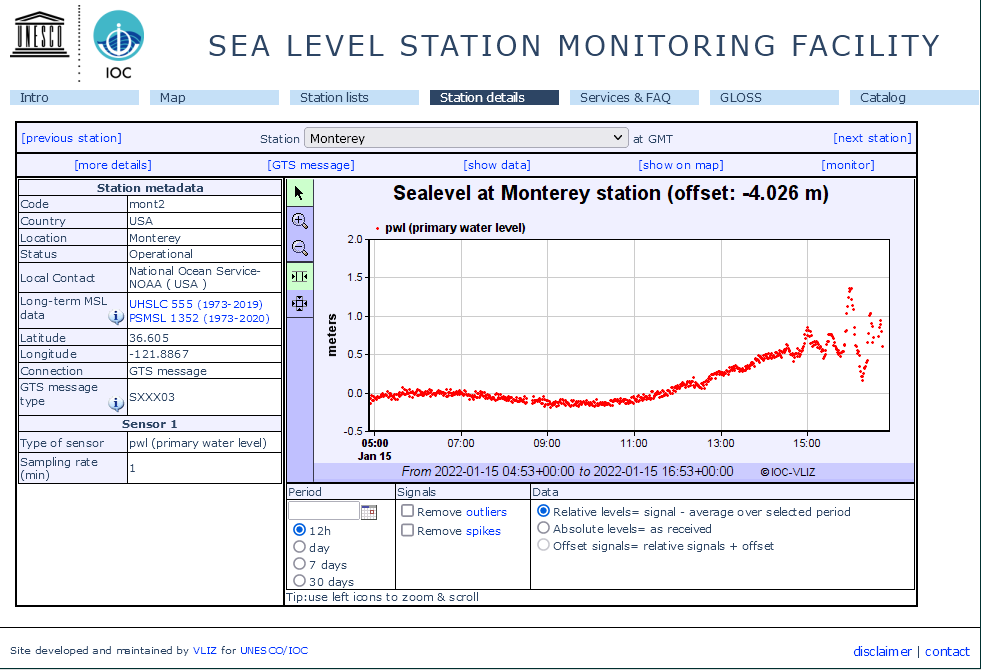Open the VLIZ footer link
The height and width of the screenshot is (670, 981).
[x=205, y=651]
